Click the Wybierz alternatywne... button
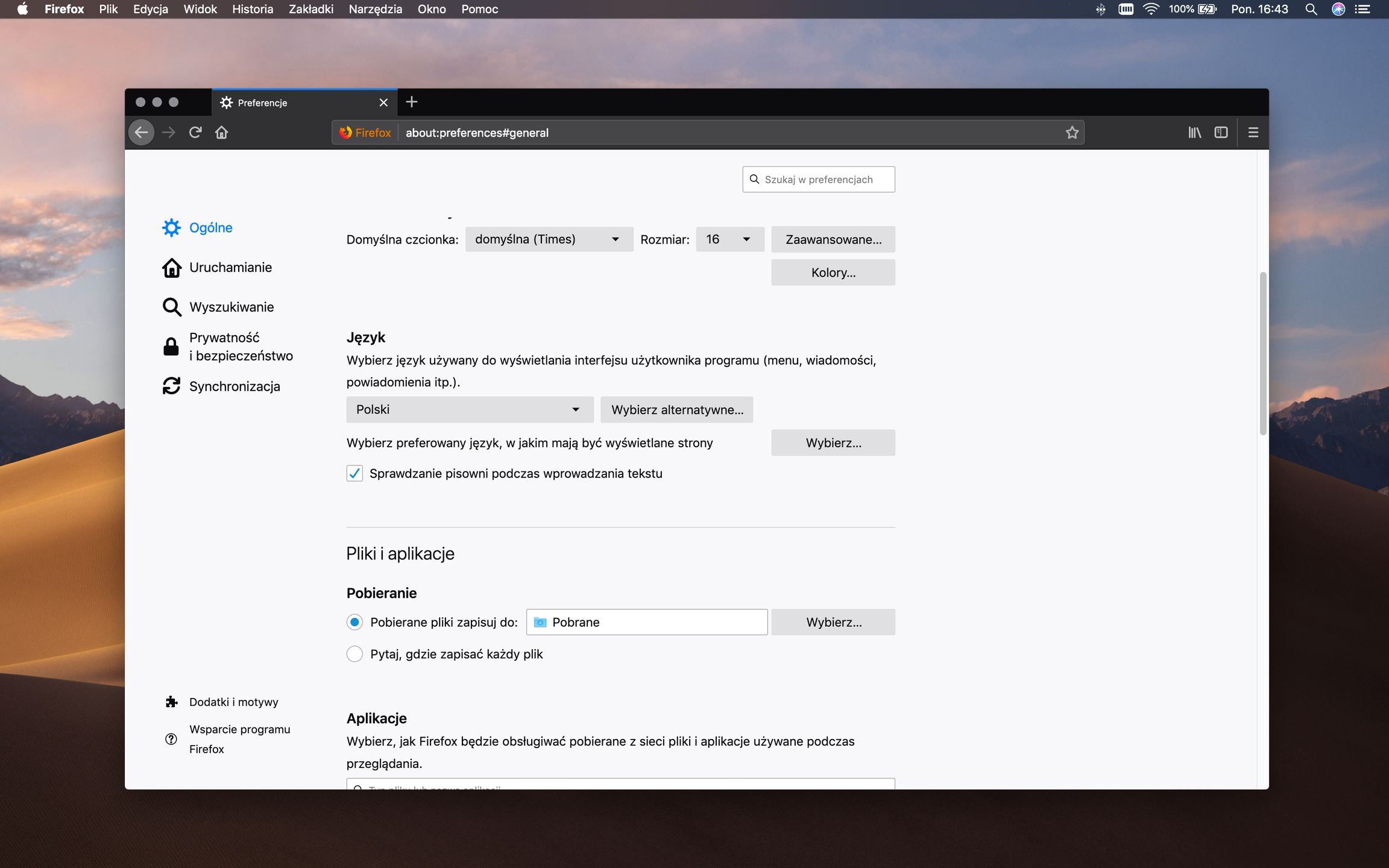The width and height of the screenshot is (1389, 868). point(676,409)
